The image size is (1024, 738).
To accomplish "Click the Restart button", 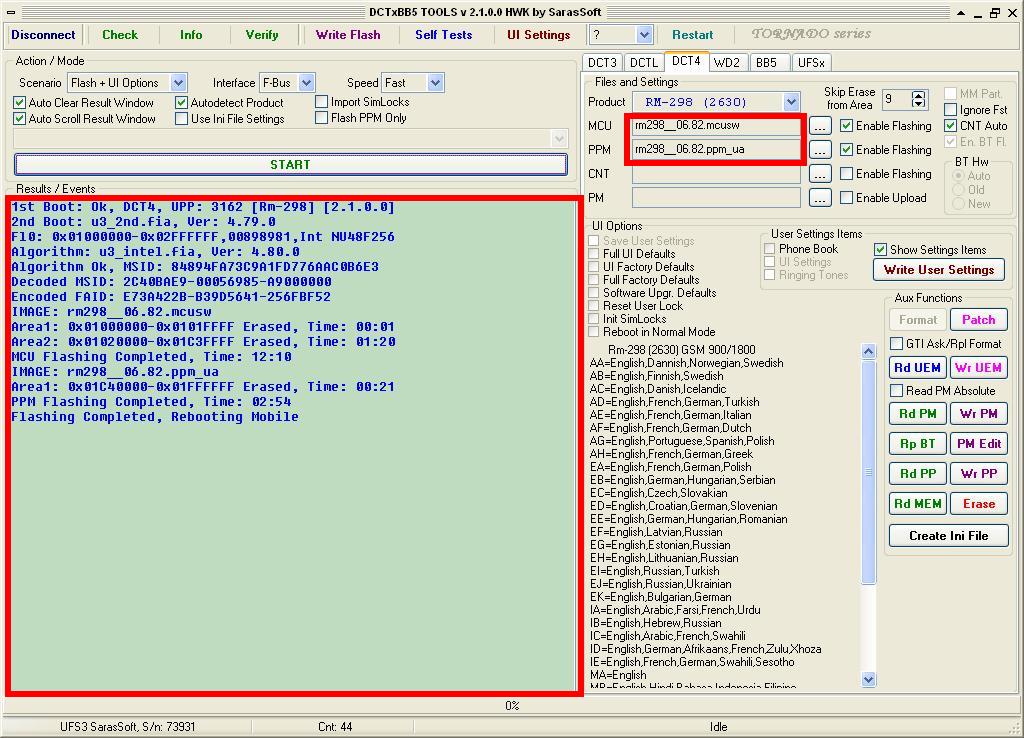I will [692, 35].
